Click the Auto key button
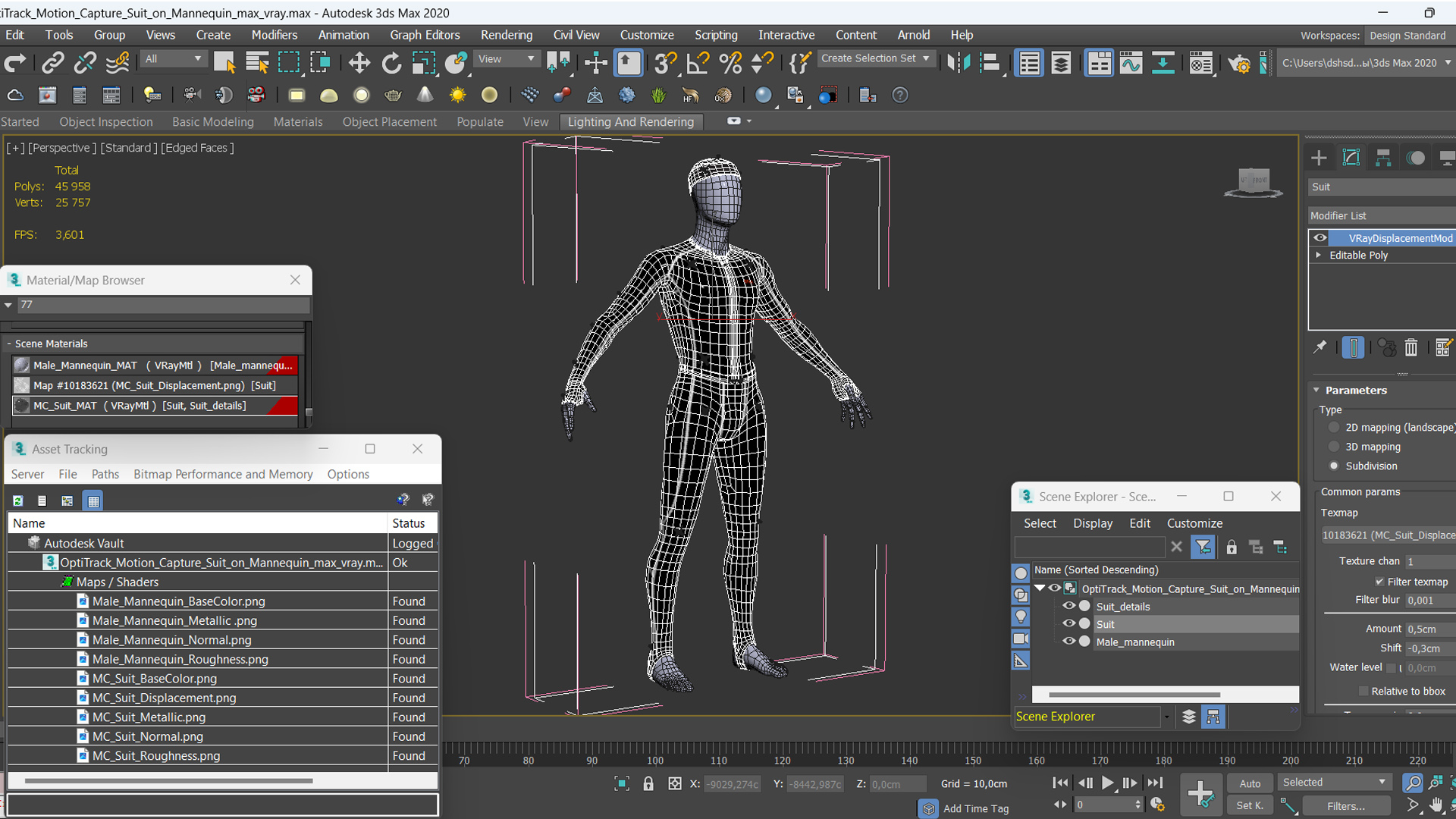Screen dimensions: 1456x819 (x=1250, y=783)
